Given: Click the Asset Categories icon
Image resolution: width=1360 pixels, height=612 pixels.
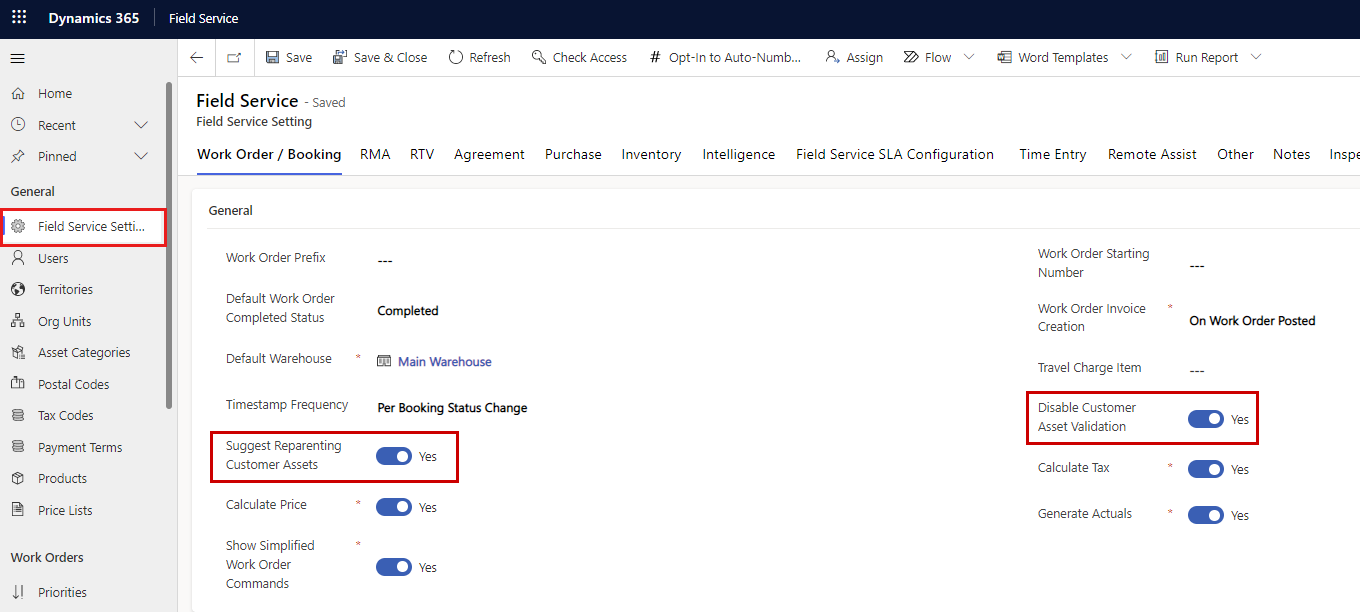Looking at the screenshot, I should coord(18,352).
